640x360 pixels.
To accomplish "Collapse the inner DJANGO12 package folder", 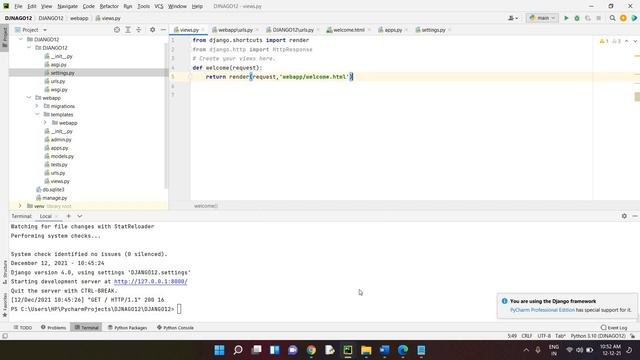I will (x=29, y=48).
